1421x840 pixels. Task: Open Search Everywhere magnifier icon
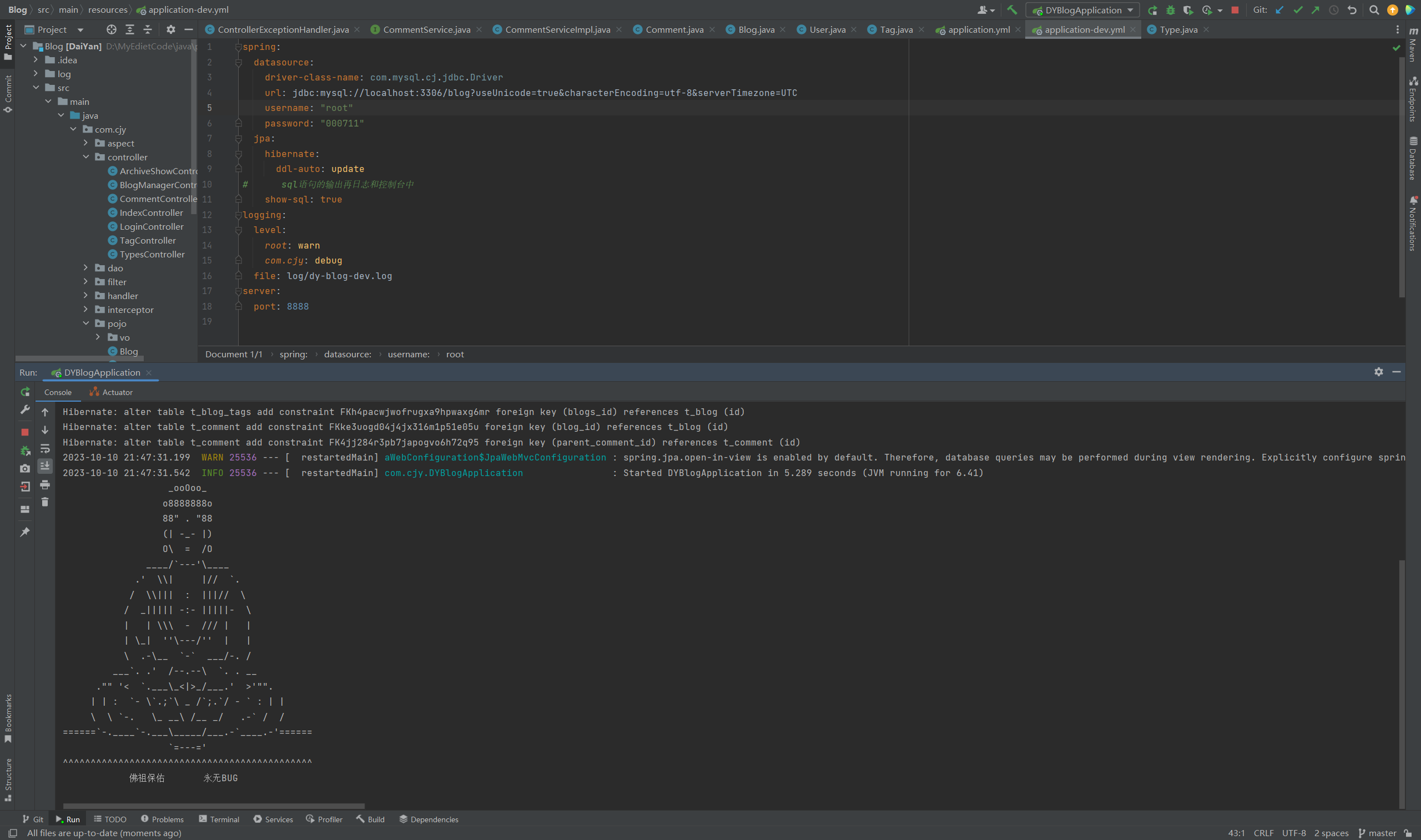1374,10
